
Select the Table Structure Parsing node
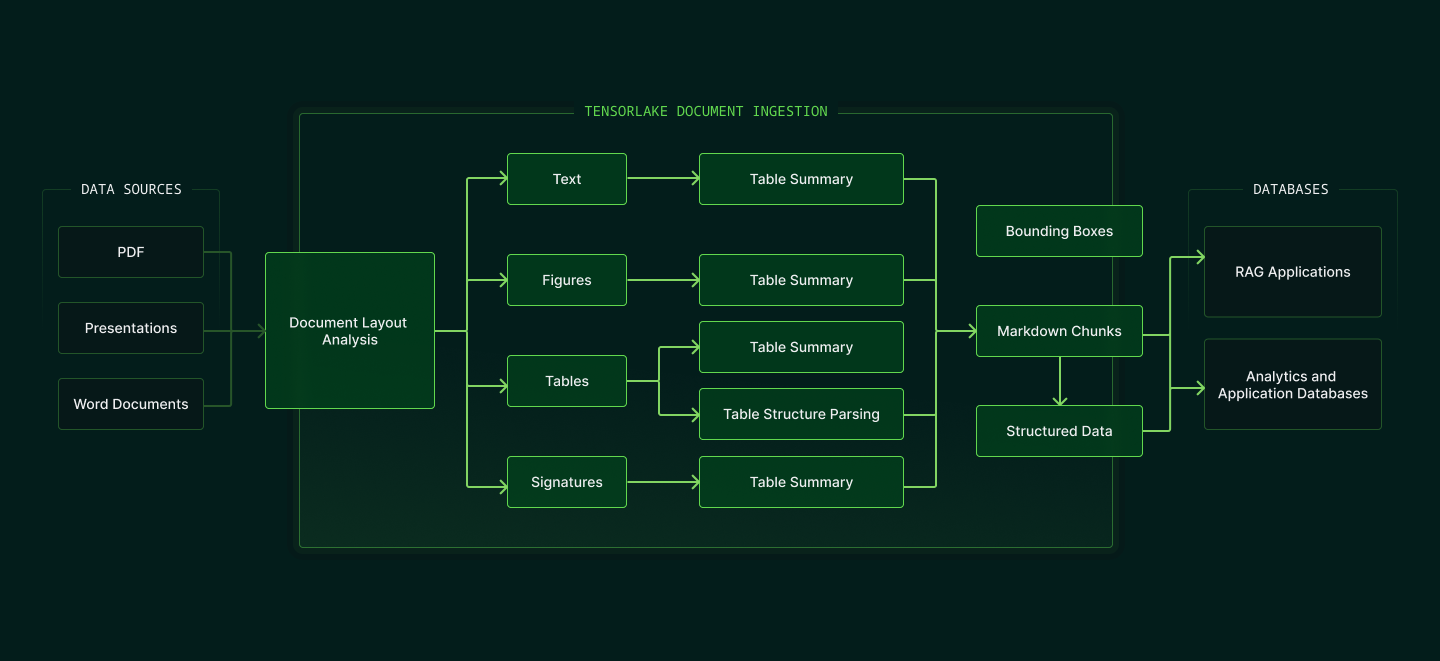801,414
